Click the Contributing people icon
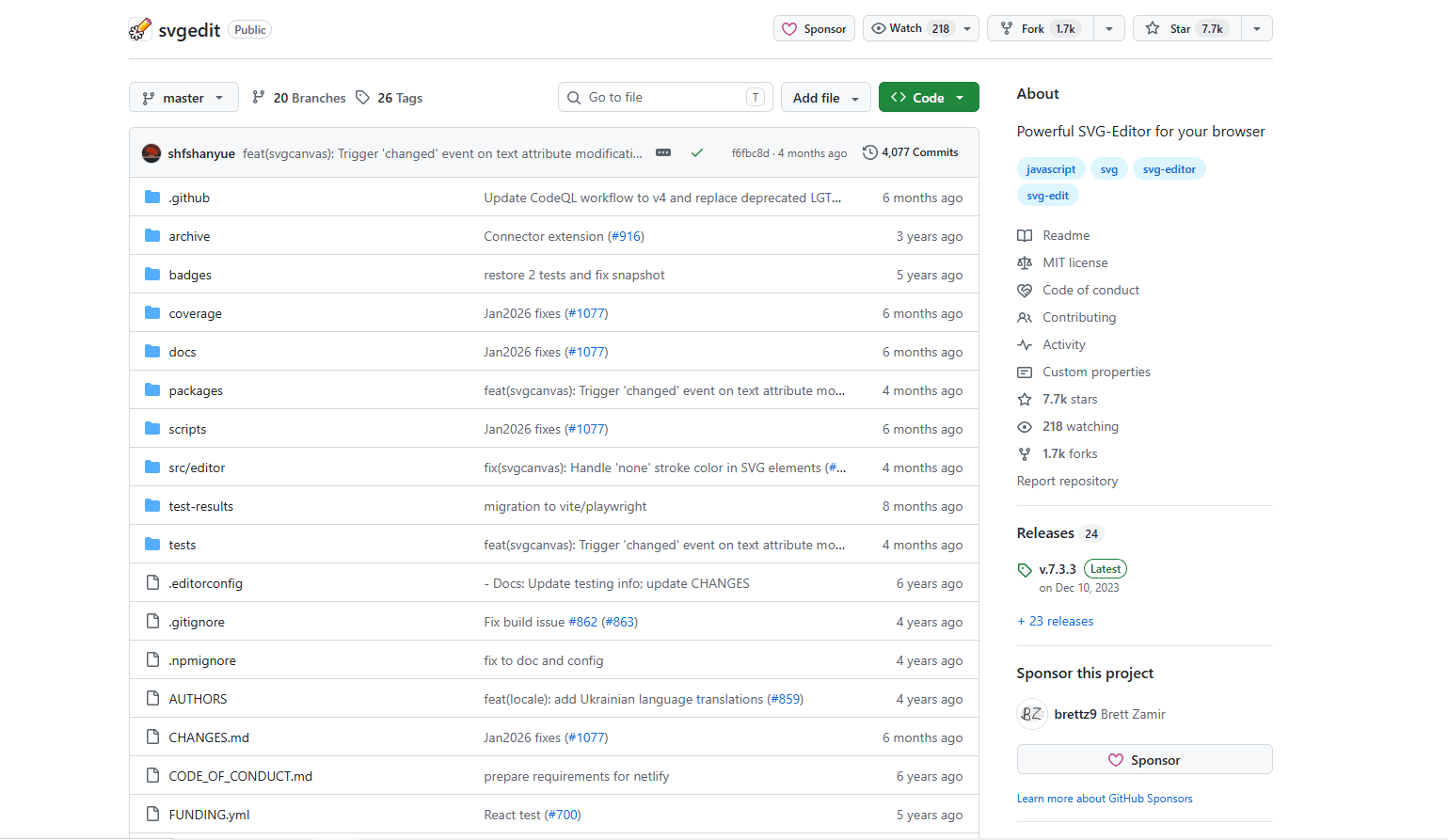The image size is (1448, 840). (x=1025, y=317)
